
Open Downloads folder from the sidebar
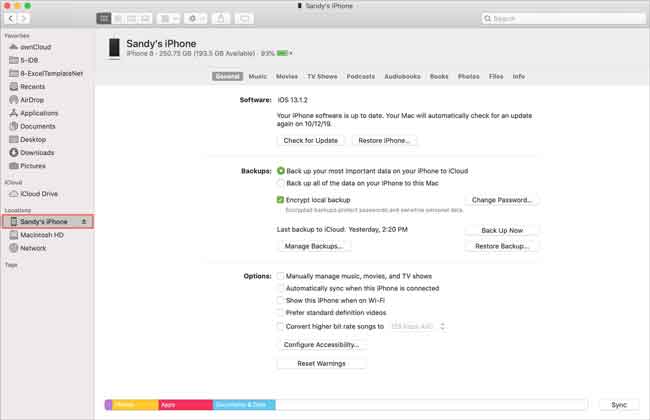(x=37, y=153)
